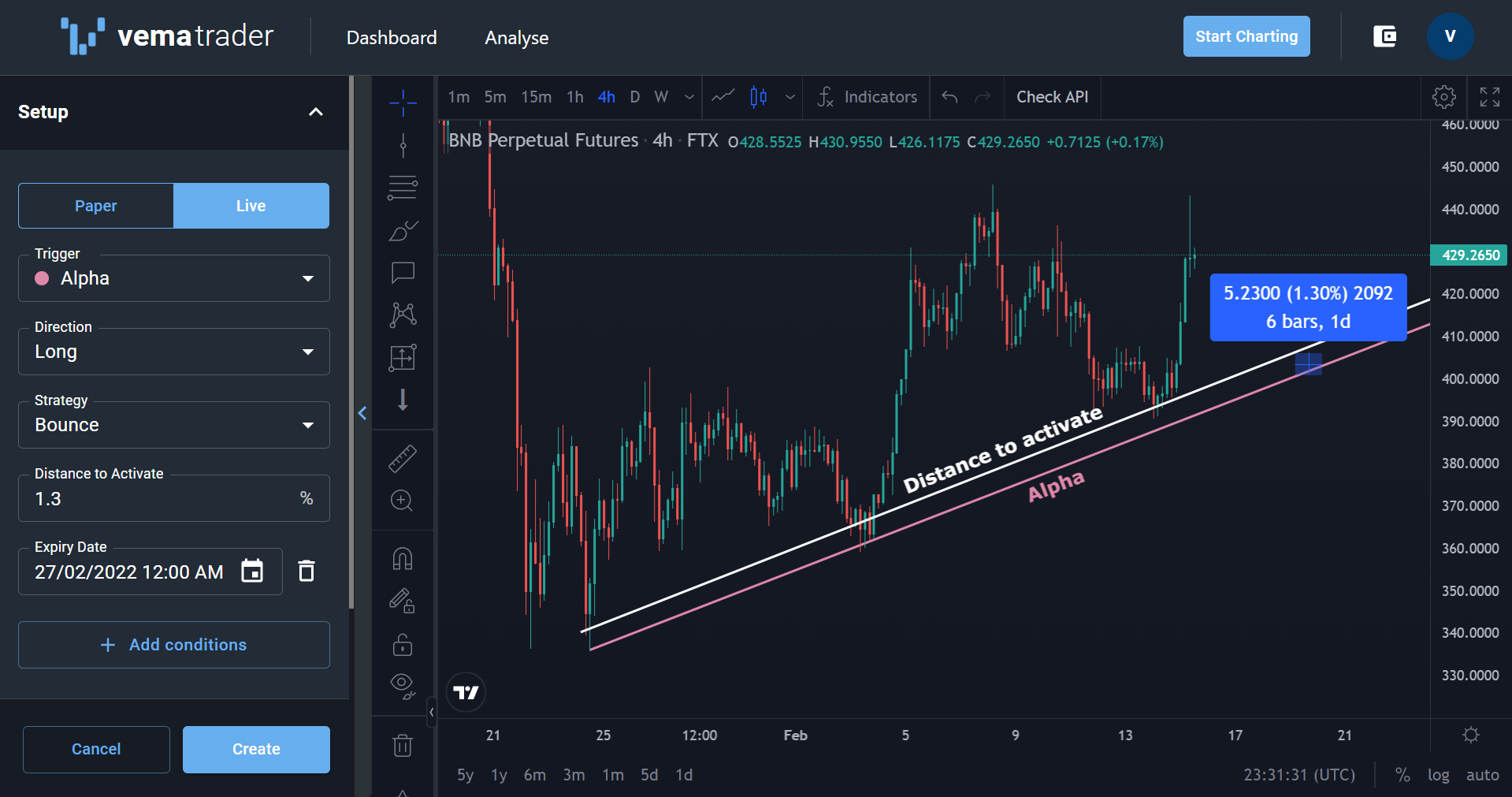Click the Distance to Activate field
The height and width of the screenshot is (797, 1512).
(x=174, y=498)
